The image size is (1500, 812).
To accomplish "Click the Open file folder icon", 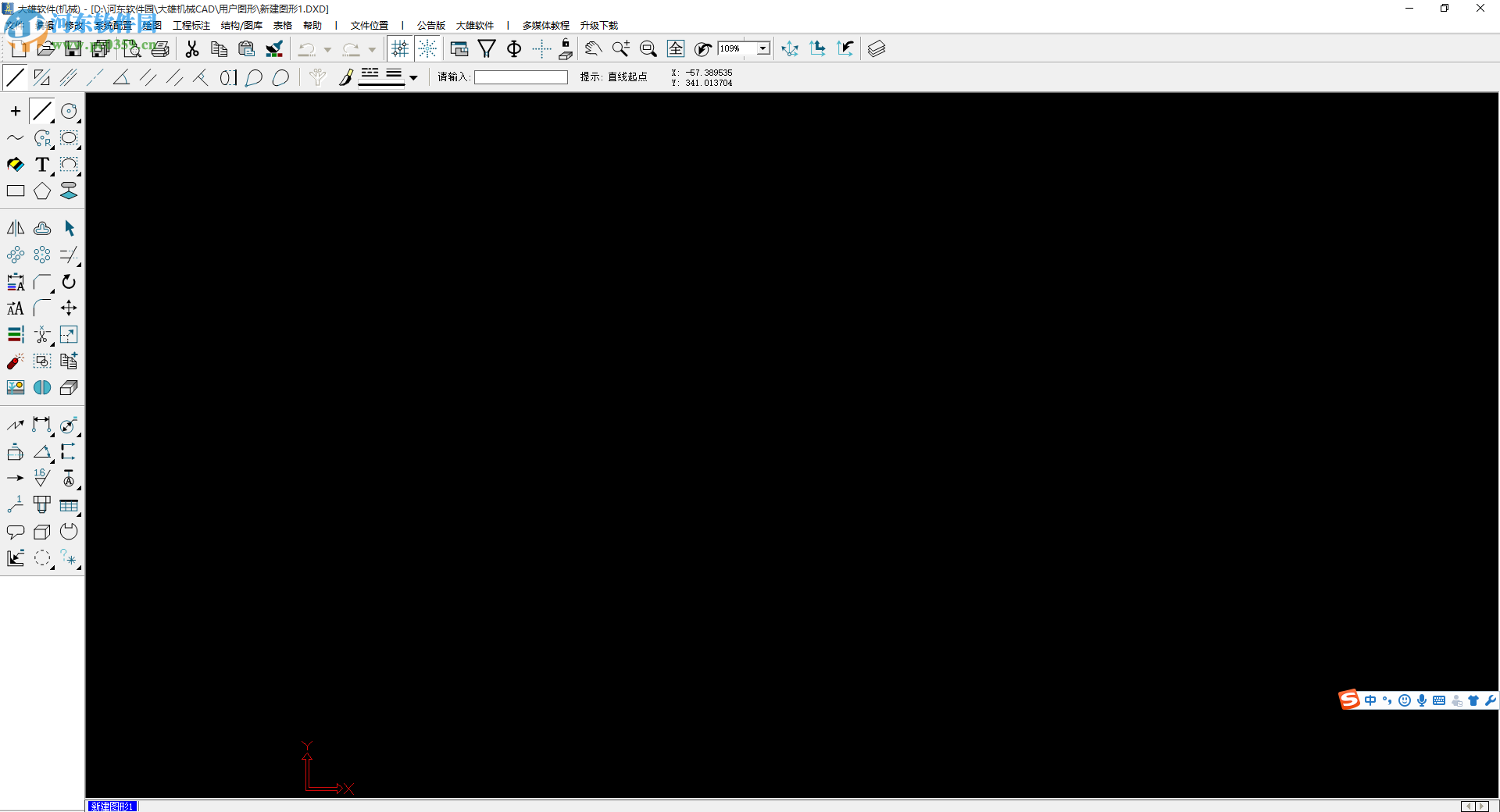I will click(46, 48).
